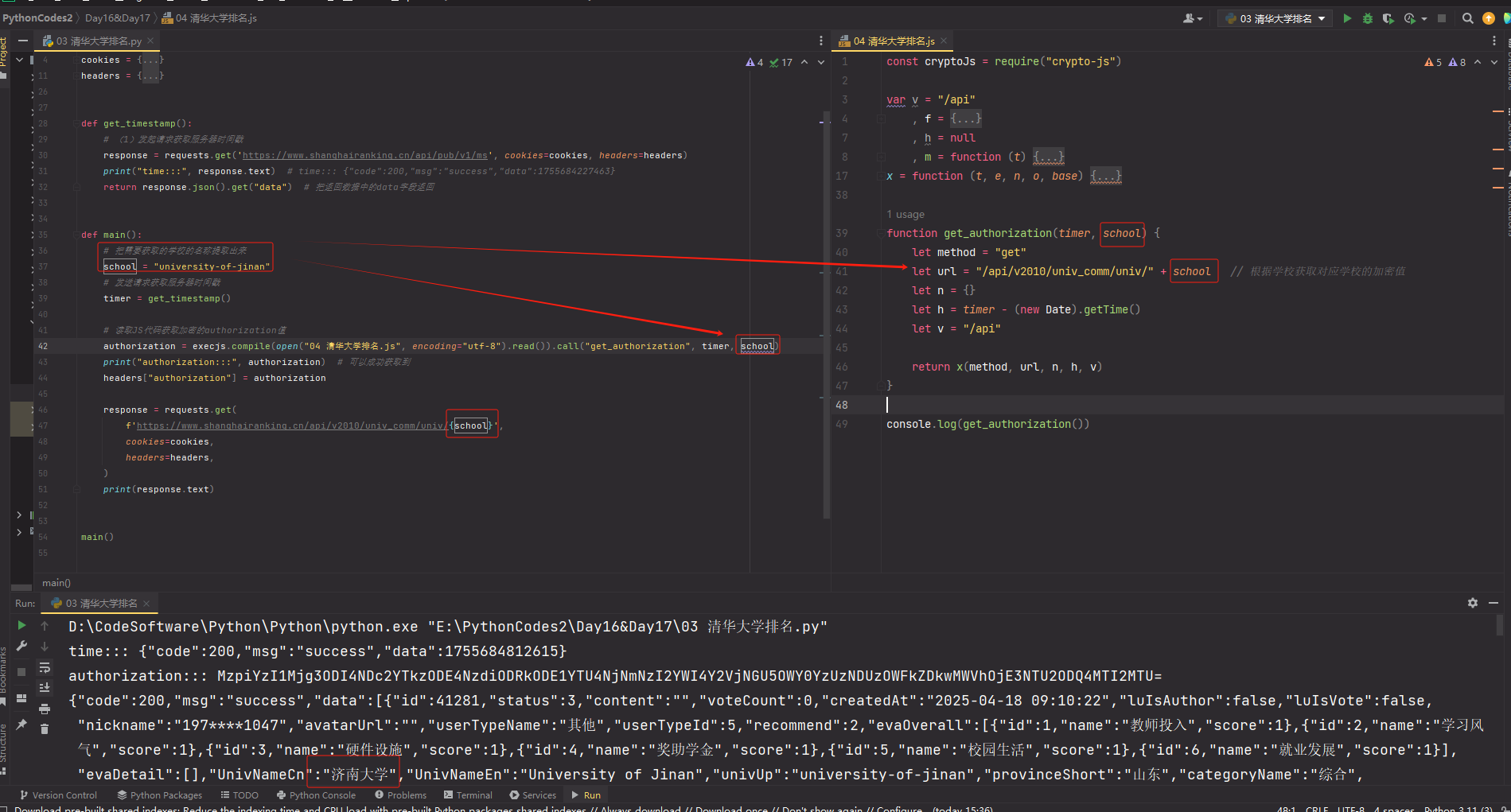Collapse the get_timestamp function fold marker
This screenshot has width=1511, height=812.
(x=76, y=123)
